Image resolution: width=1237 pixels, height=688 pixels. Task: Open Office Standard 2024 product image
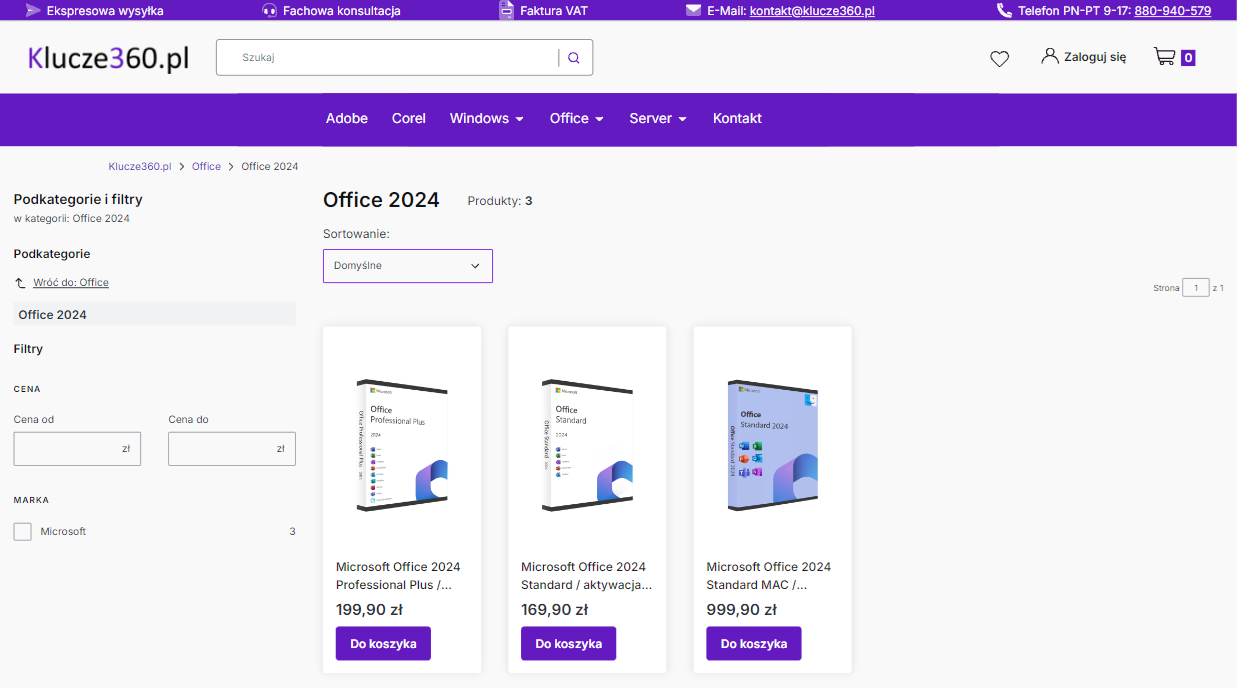(587, 446)
